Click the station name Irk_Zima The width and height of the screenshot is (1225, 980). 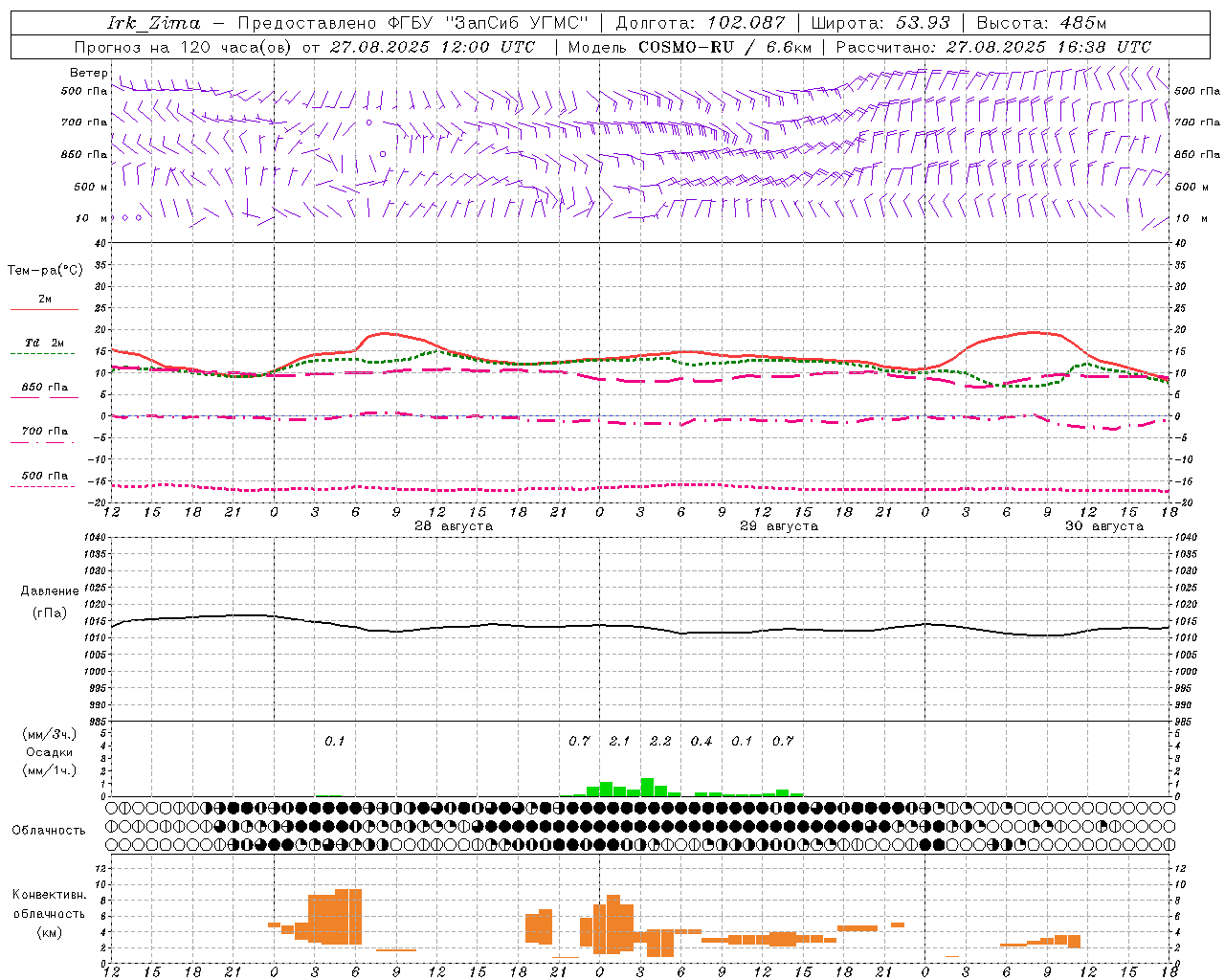[154, 23]
